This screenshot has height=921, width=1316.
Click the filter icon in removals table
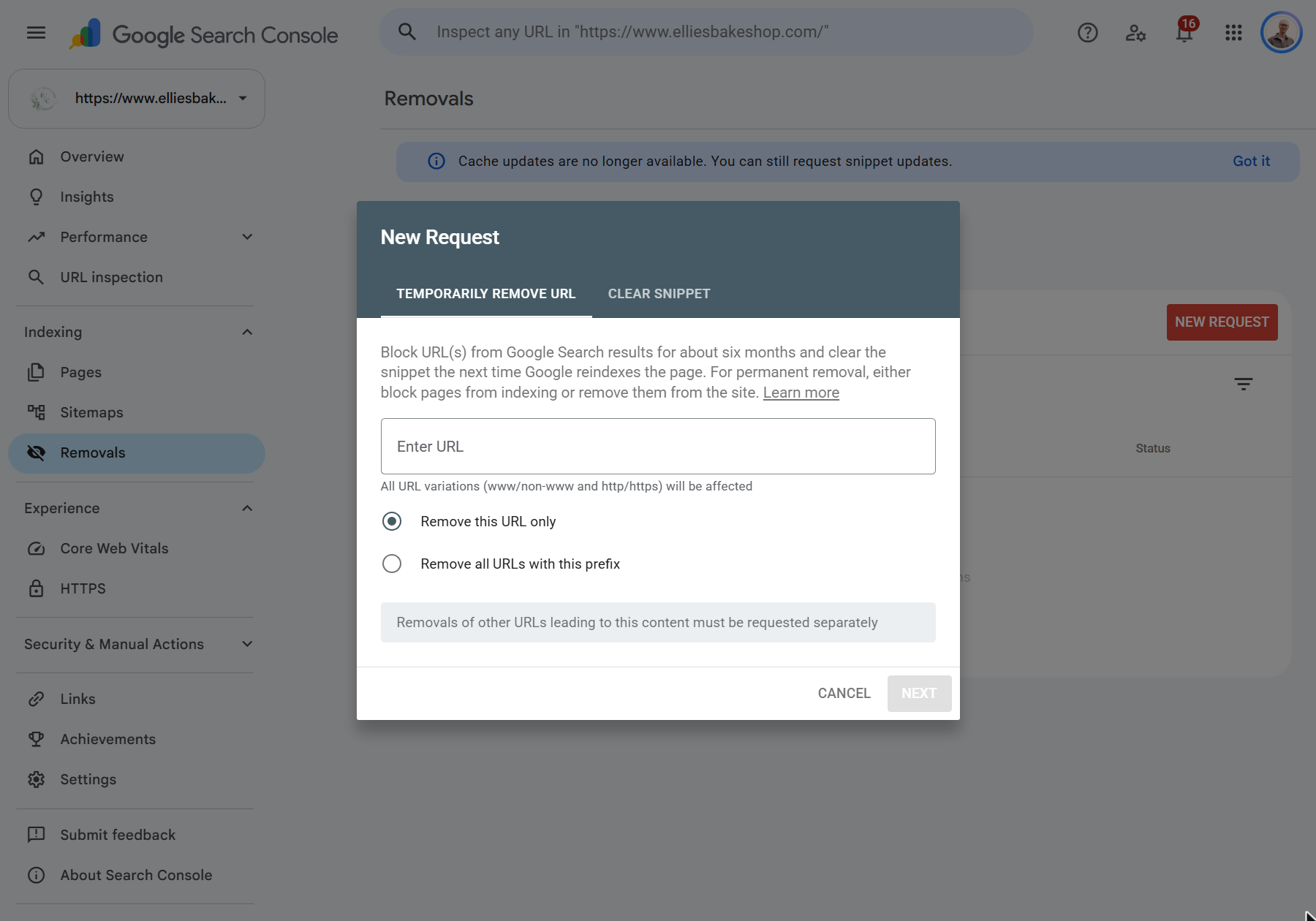pos(1243,384)
